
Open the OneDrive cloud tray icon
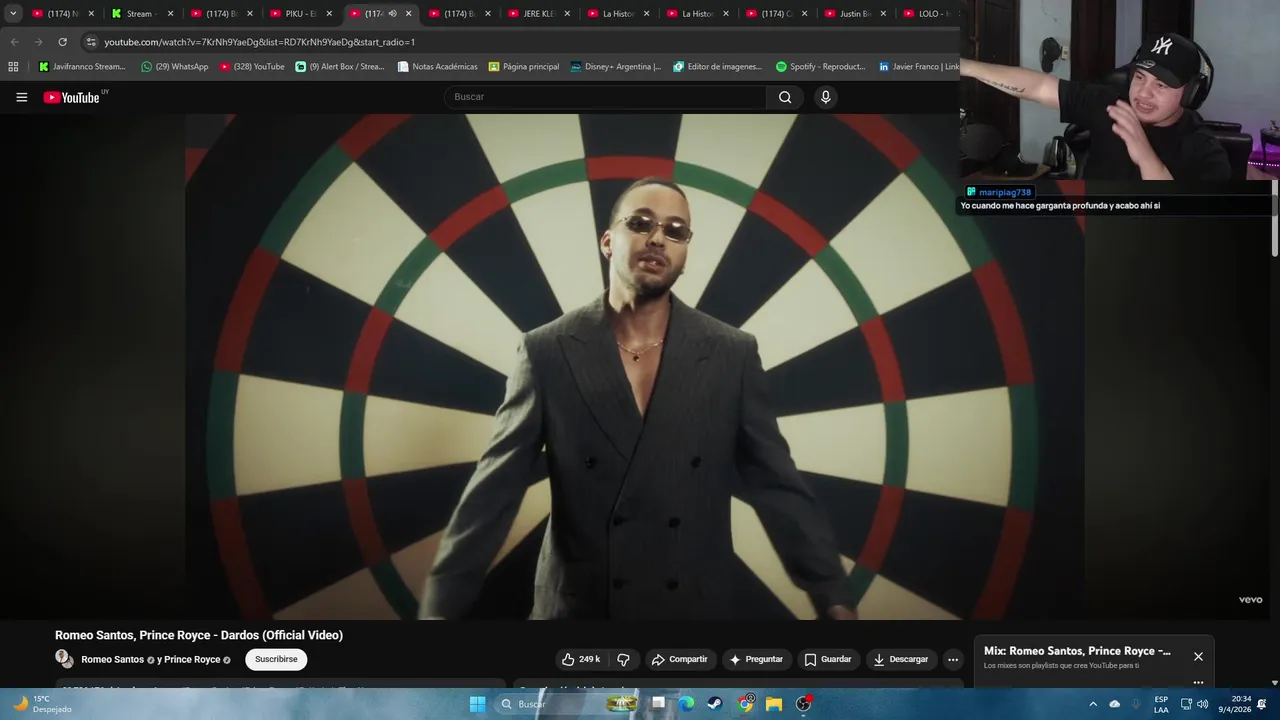click(x=1115, y=704)
